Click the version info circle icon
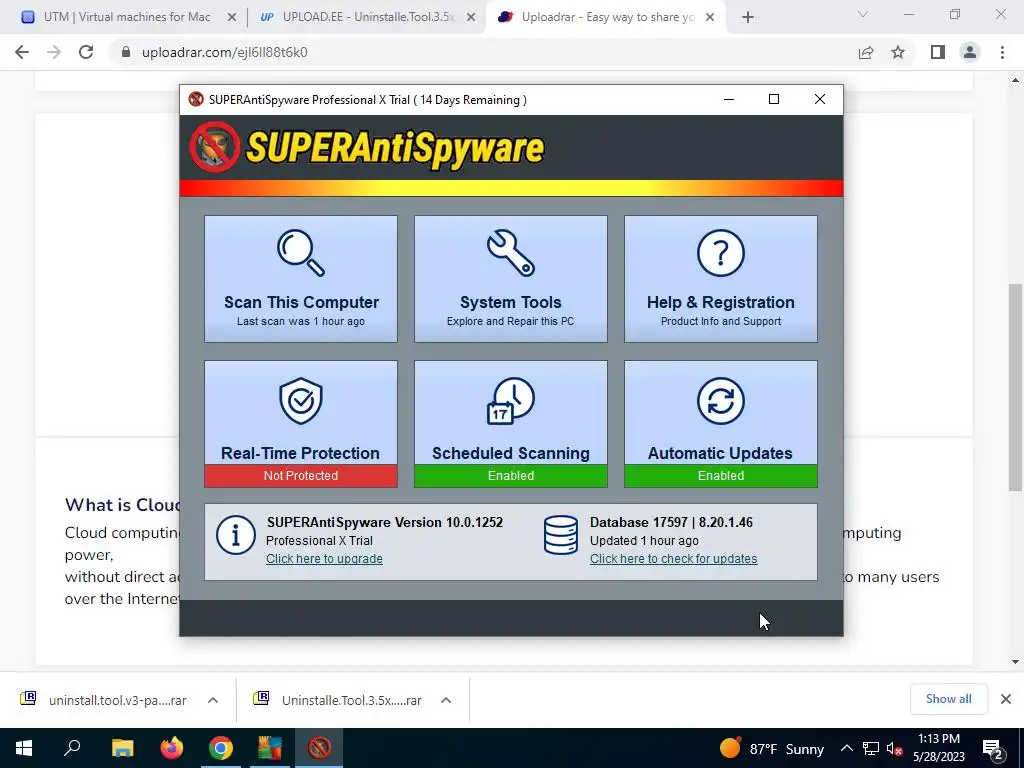1024x768 pixels. click(236, 536)
